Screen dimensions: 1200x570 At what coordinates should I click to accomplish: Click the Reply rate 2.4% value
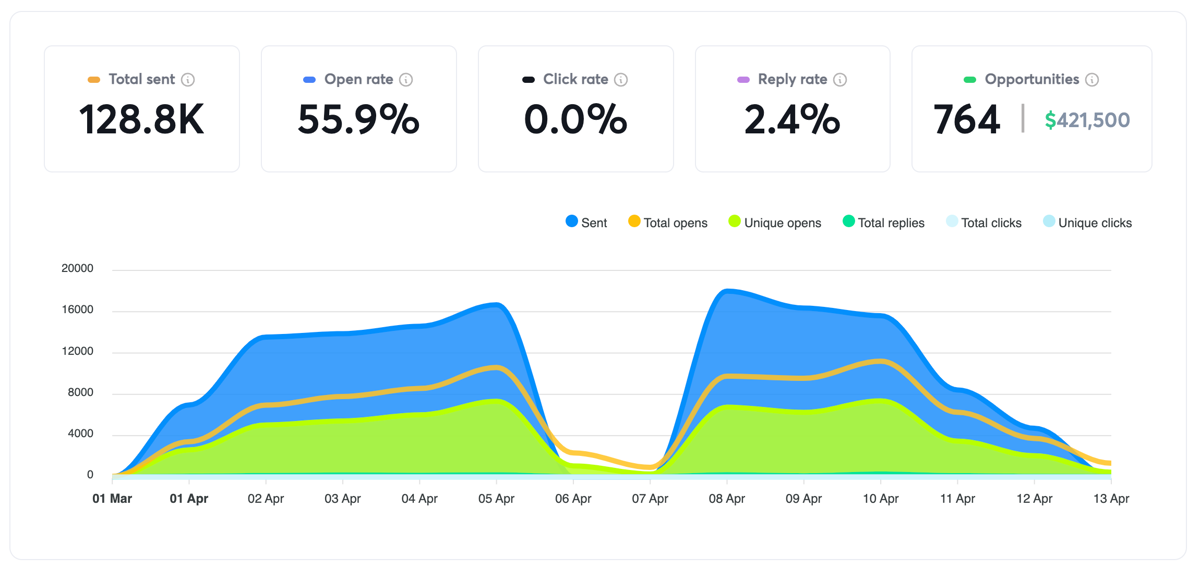[792, 120]
